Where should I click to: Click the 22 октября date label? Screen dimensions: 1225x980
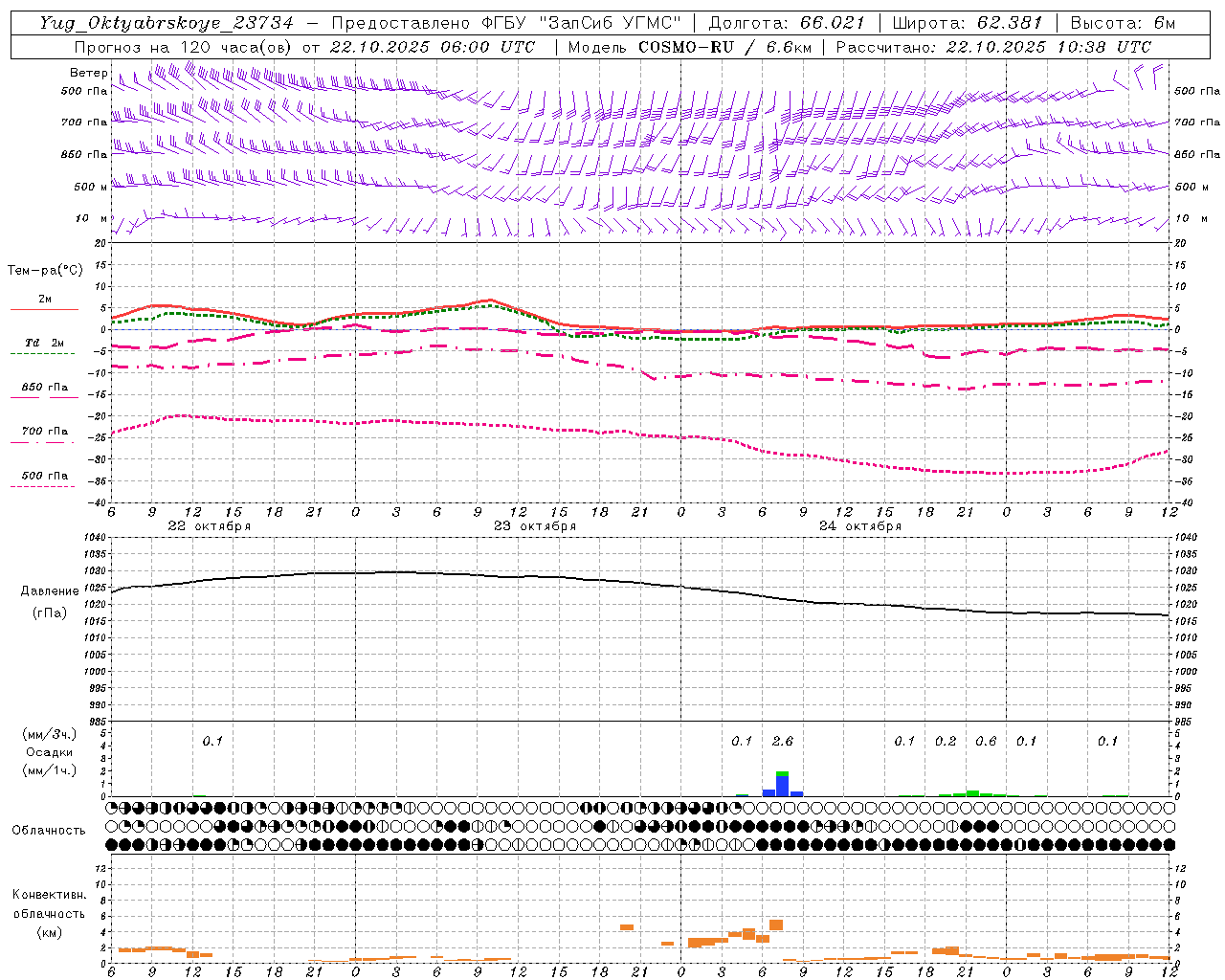pos(209,526)
